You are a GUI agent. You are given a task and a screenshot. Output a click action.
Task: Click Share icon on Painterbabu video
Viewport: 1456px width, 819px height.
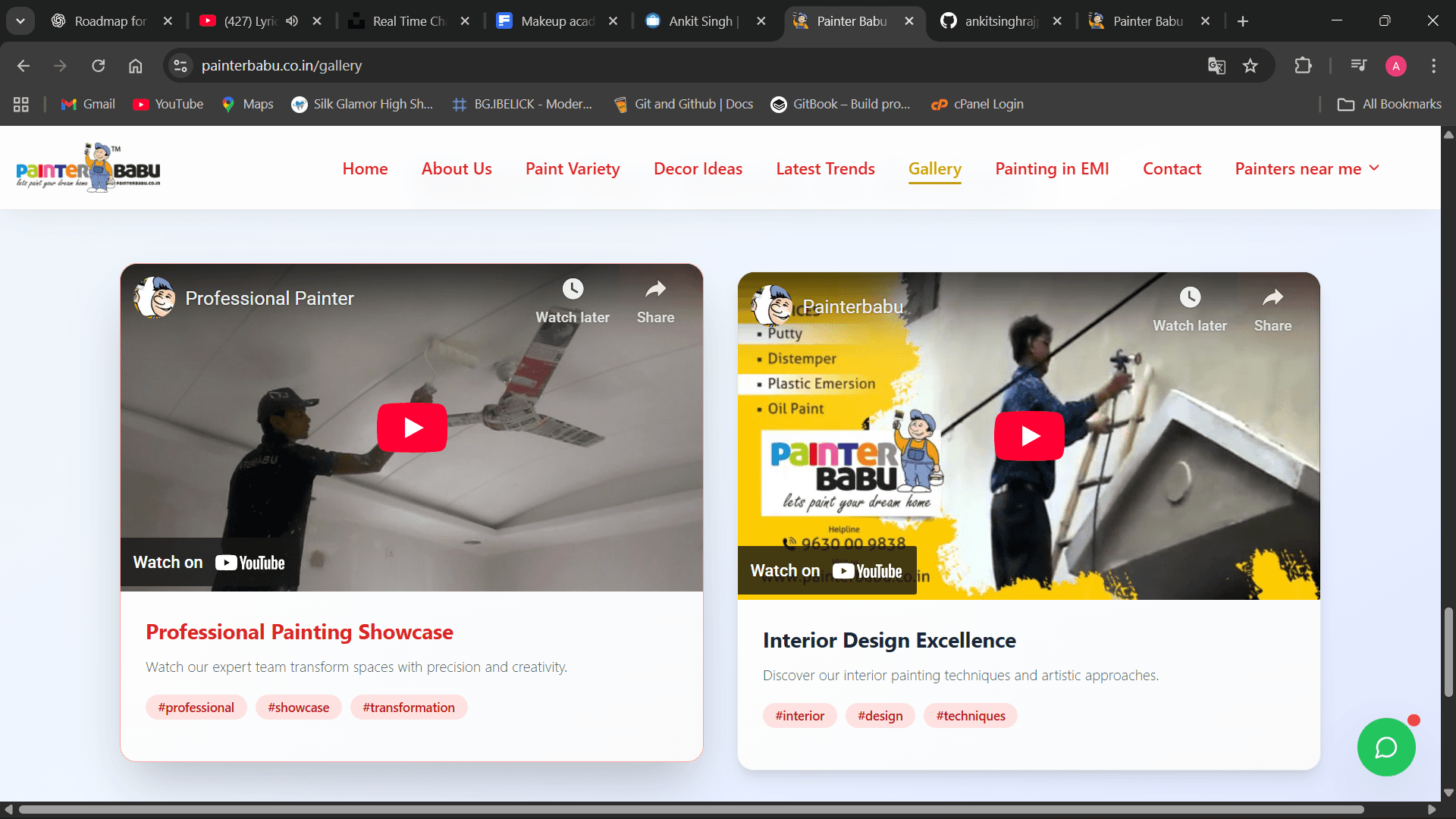(x=1272, y=298)
